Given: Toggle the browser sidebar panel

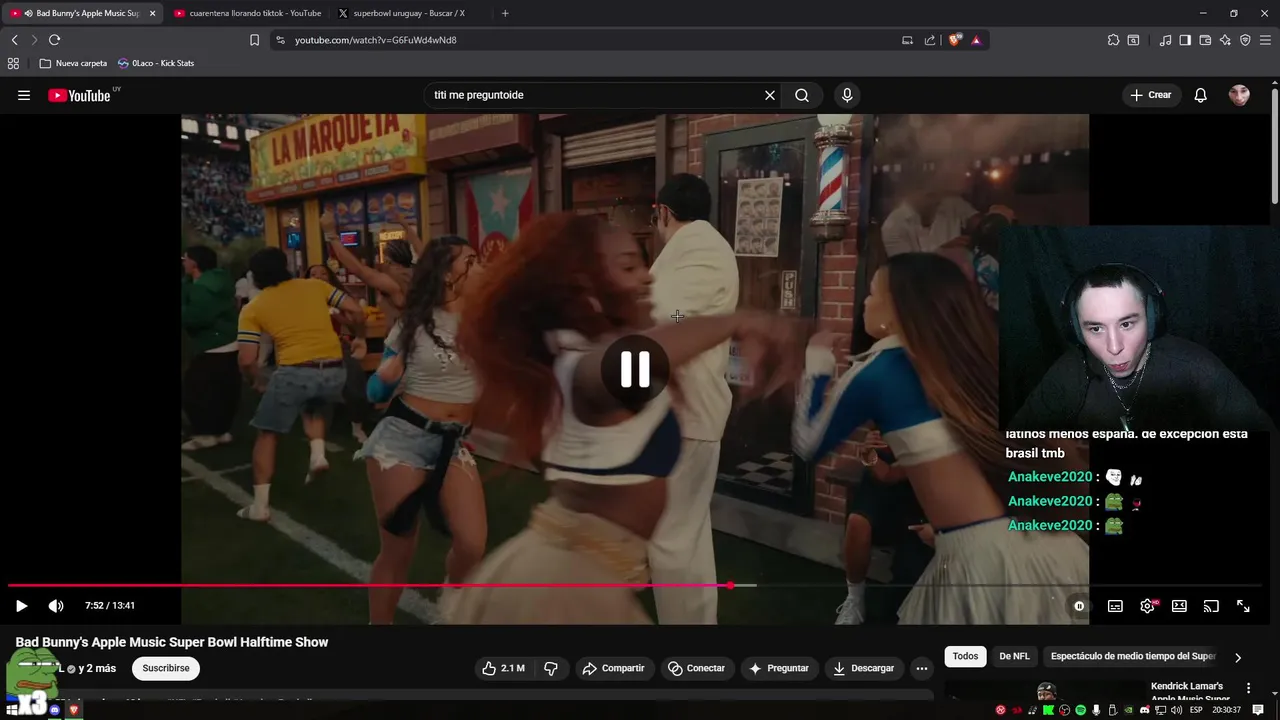Looking at the screenshot, I should 1185,40.
